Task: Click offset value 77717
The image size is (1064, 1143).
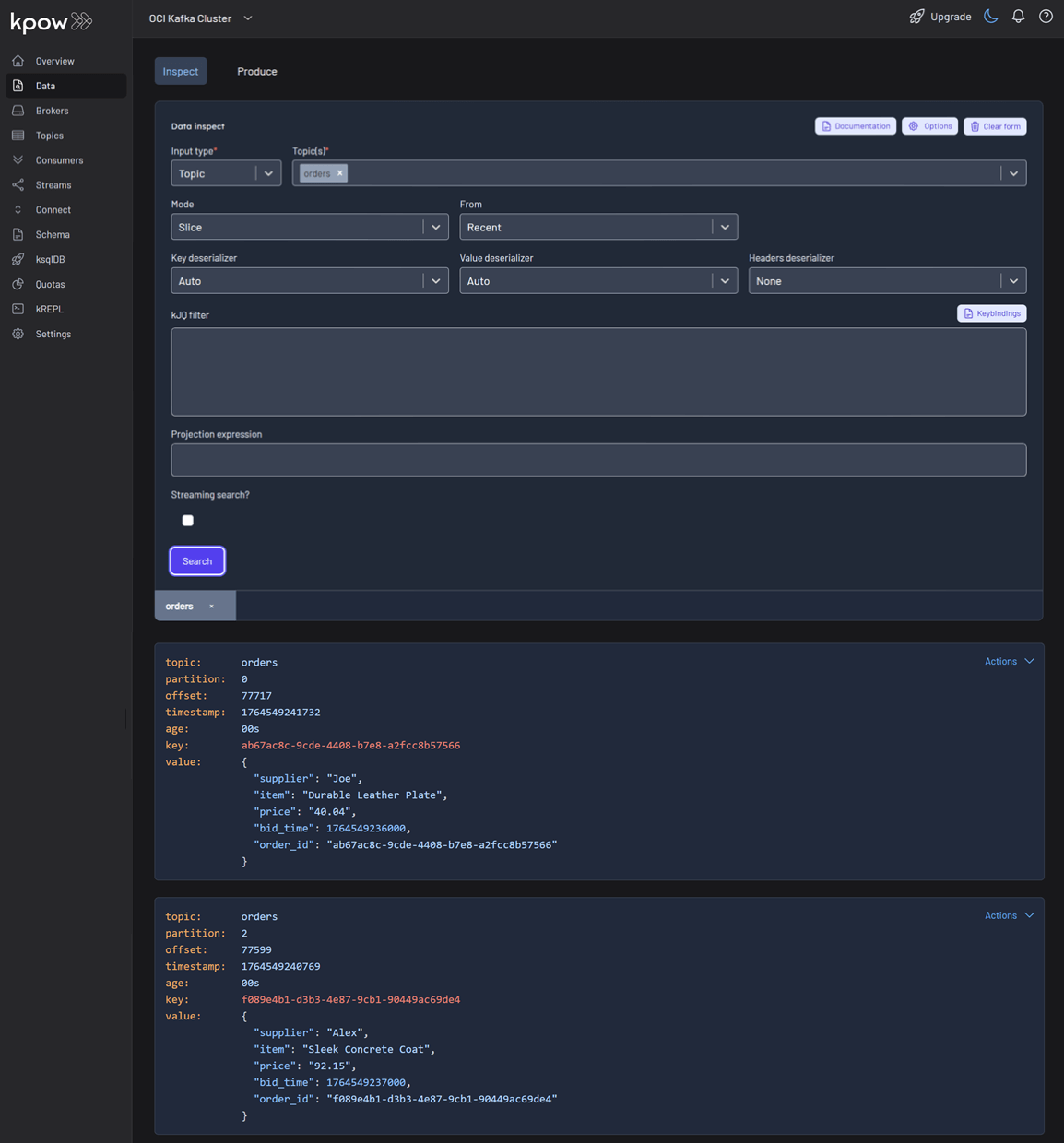Action: coord(256,696)
